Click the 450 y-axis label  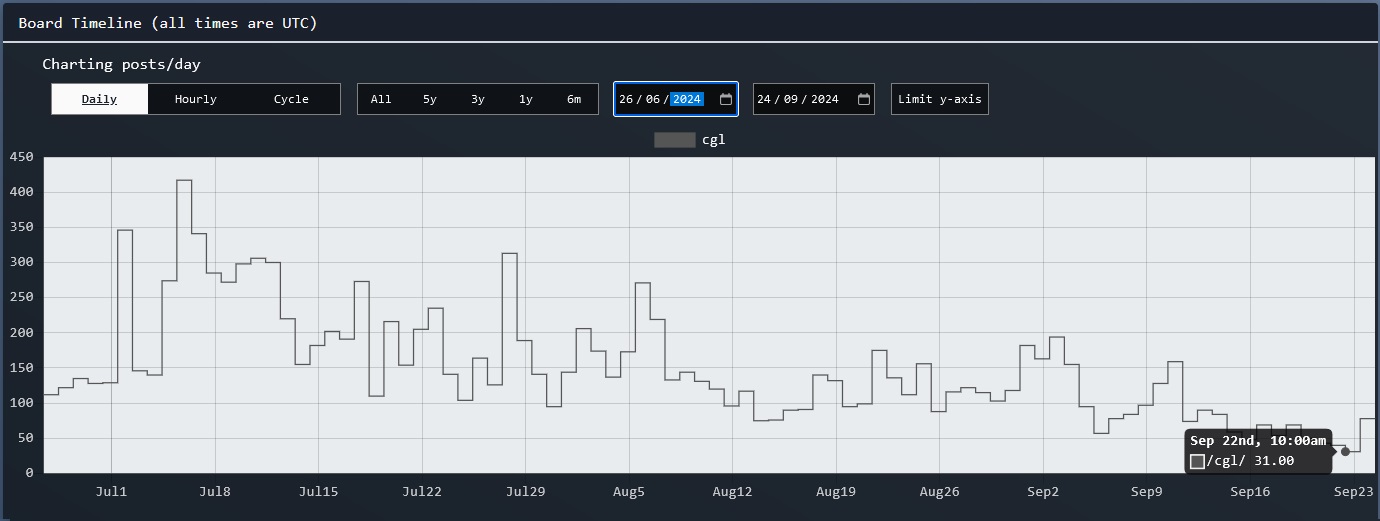coord(22,157)
